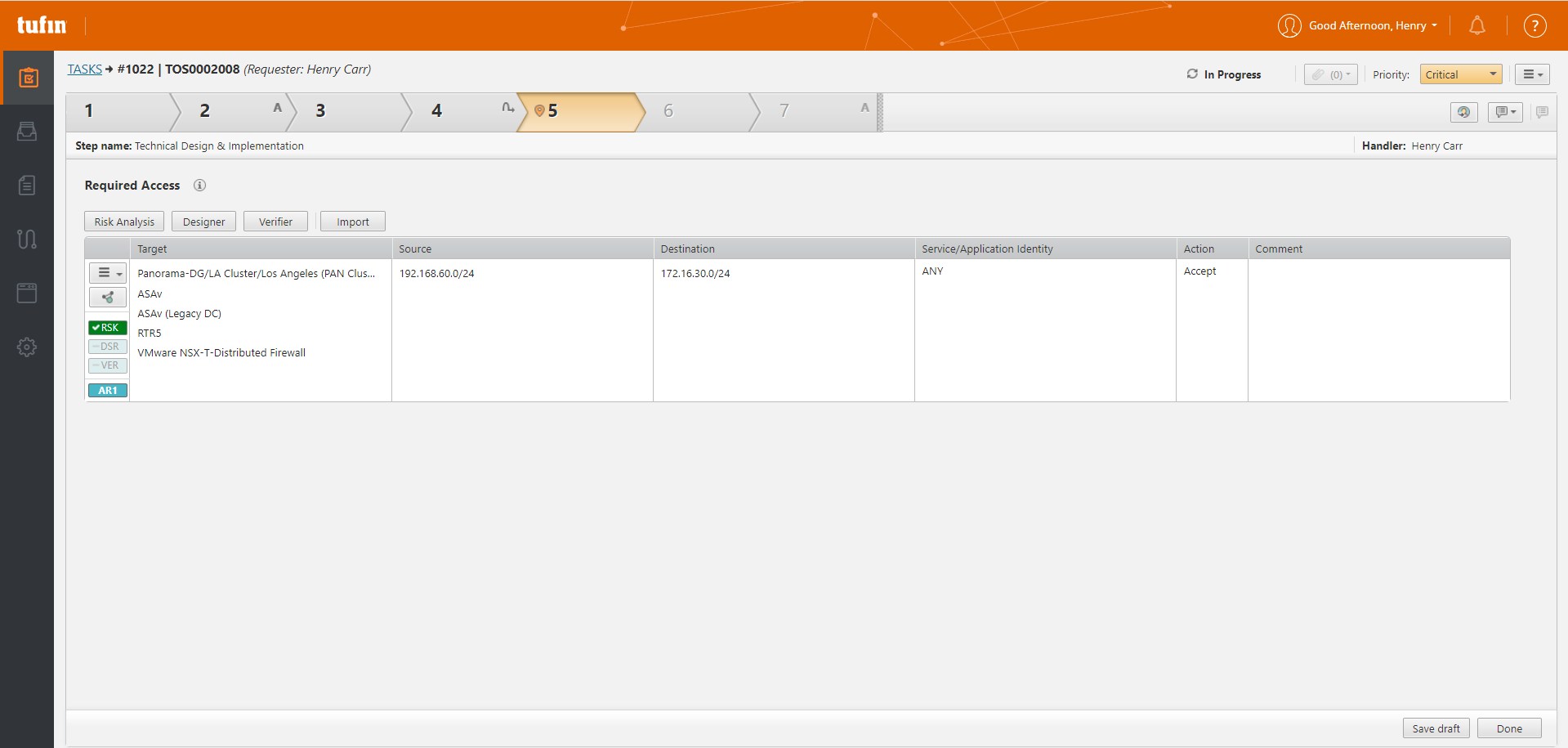This screenshot has height=748, width=1568.
Task: Click the user avatar icon
Action: click(x=1289, y=25)
